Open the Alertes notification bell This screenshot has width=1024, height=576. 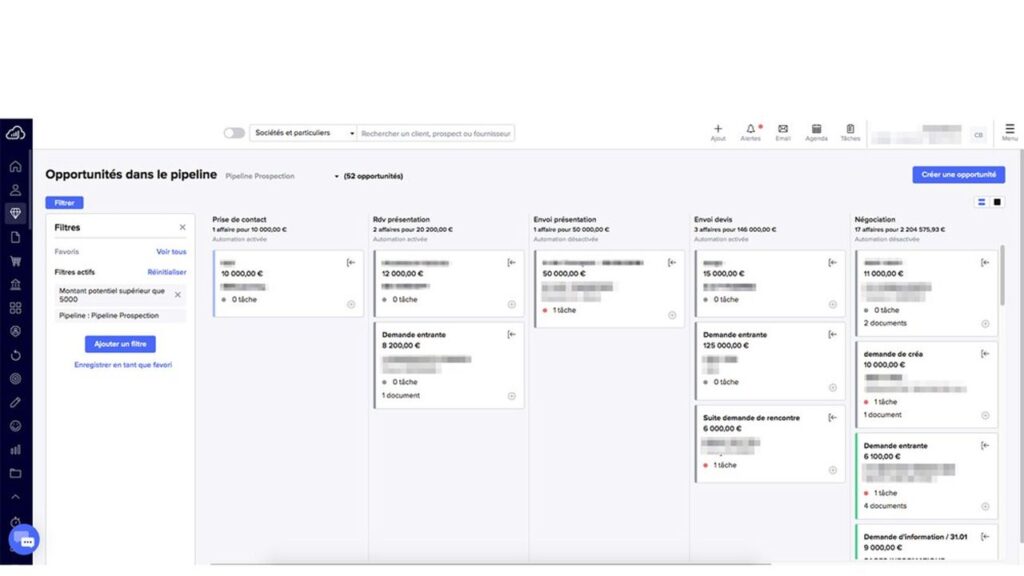tap(750, 129)
